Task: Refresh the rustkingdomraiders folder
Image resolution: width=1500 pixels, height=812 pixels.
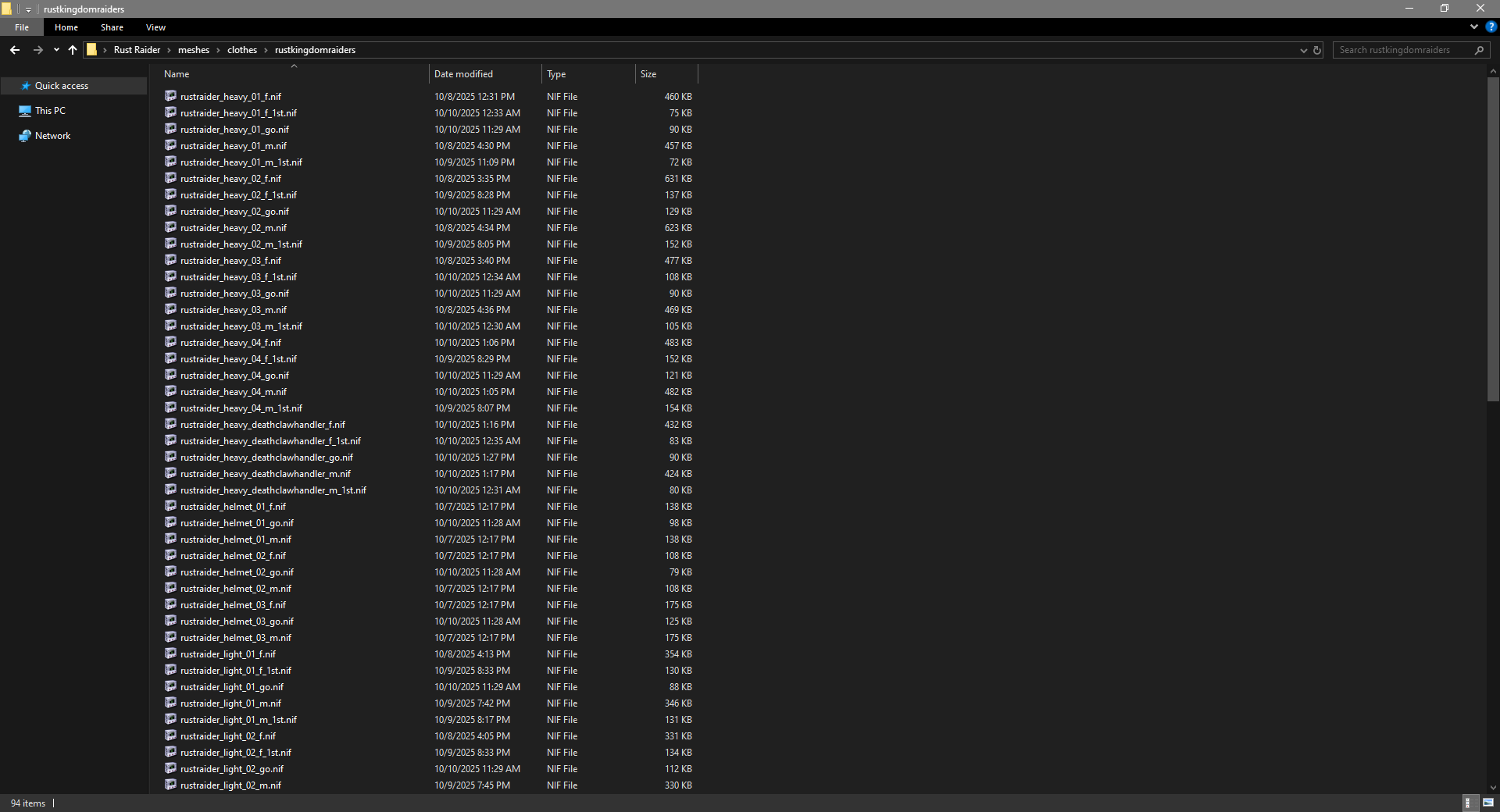Action: click(1317, 50)
